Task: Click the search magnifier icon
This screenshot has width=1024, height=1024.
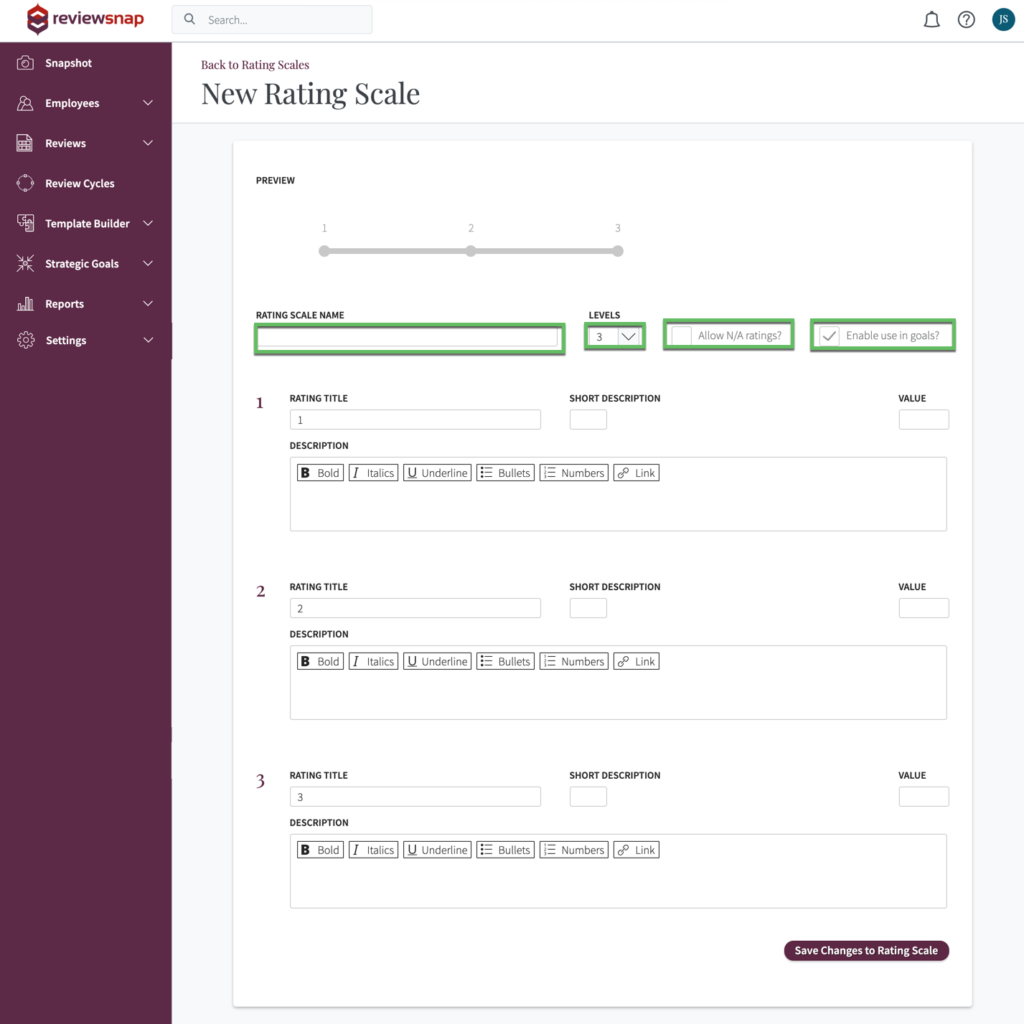Action: pos(189,19)
